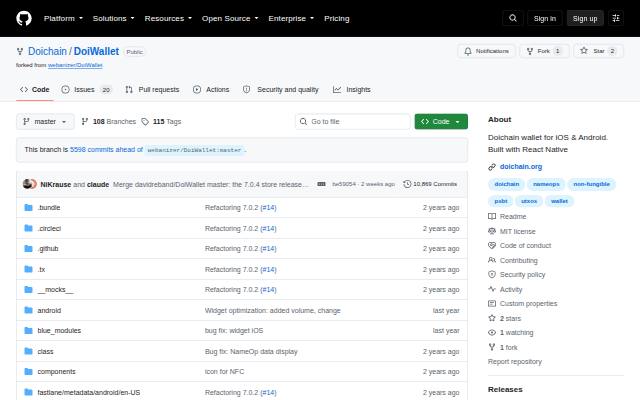Open the android folder
Viewport: 640px width, 400px height.
(49, 311)
